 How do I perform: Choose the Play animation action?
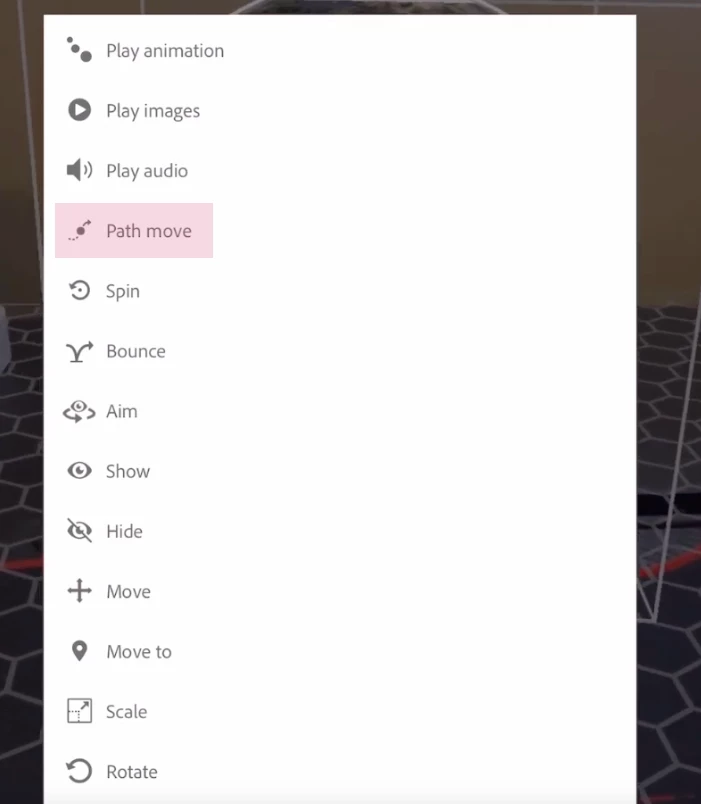tap(165, 51)
